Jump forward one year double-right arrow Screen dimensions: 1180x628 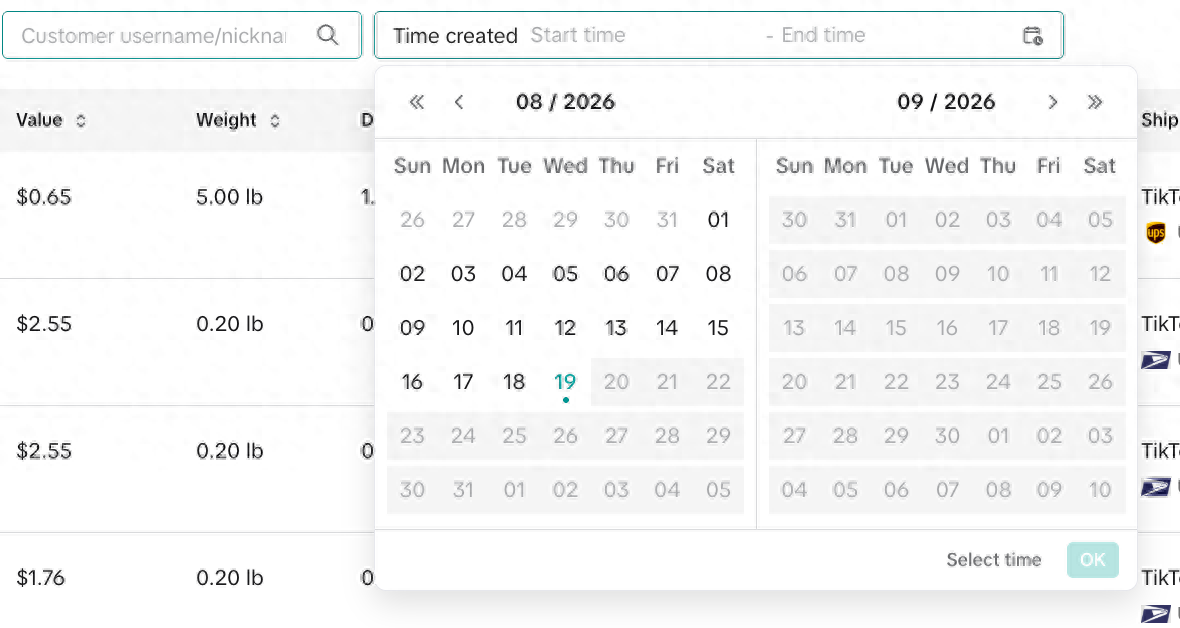[x=1095, y=102]
